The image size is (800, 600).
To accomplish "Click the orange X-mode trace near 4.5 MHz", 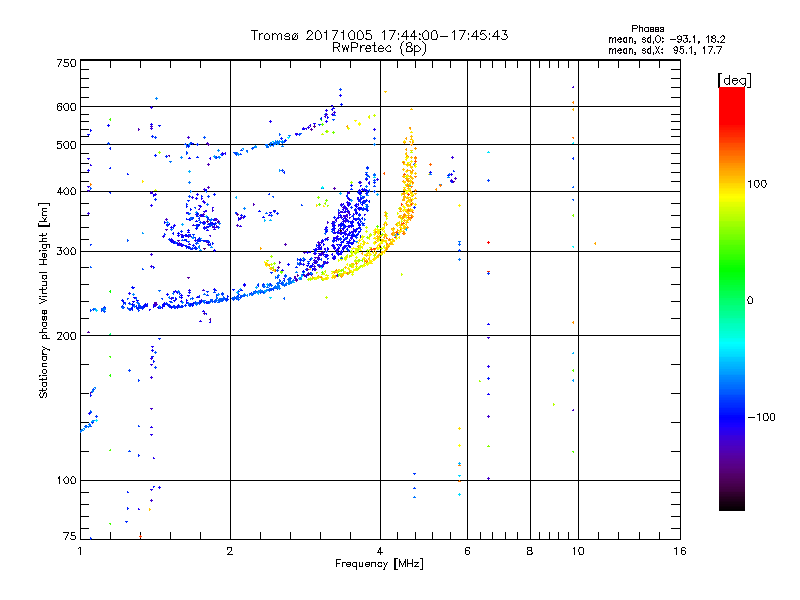I will click(x=408, y=189).
